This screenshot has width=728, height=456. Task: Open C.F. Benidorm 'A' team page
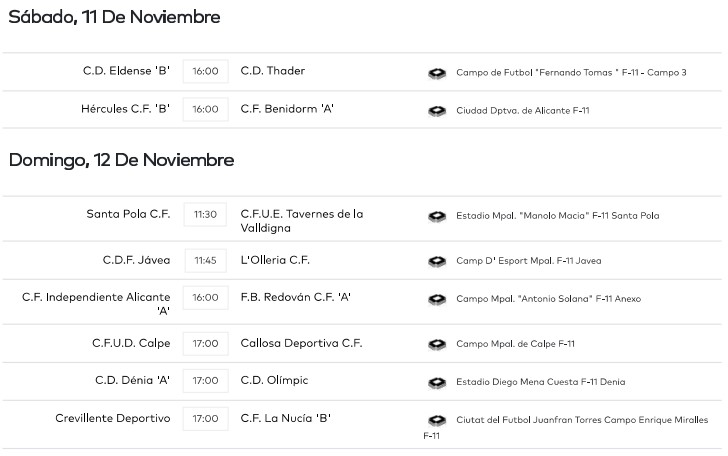click(287, 109)
